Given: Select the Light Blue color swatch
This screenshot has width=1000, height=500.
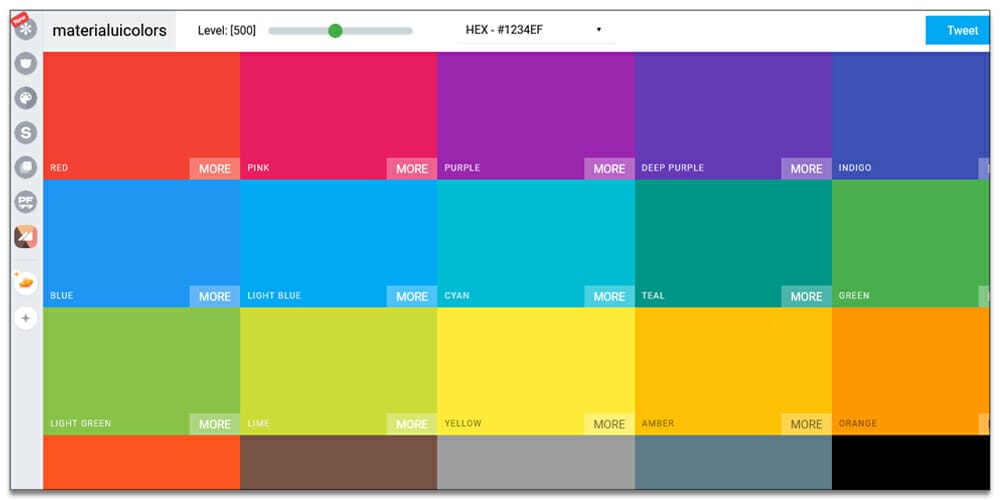Looking at the screenshot, I should pos(339,244).
